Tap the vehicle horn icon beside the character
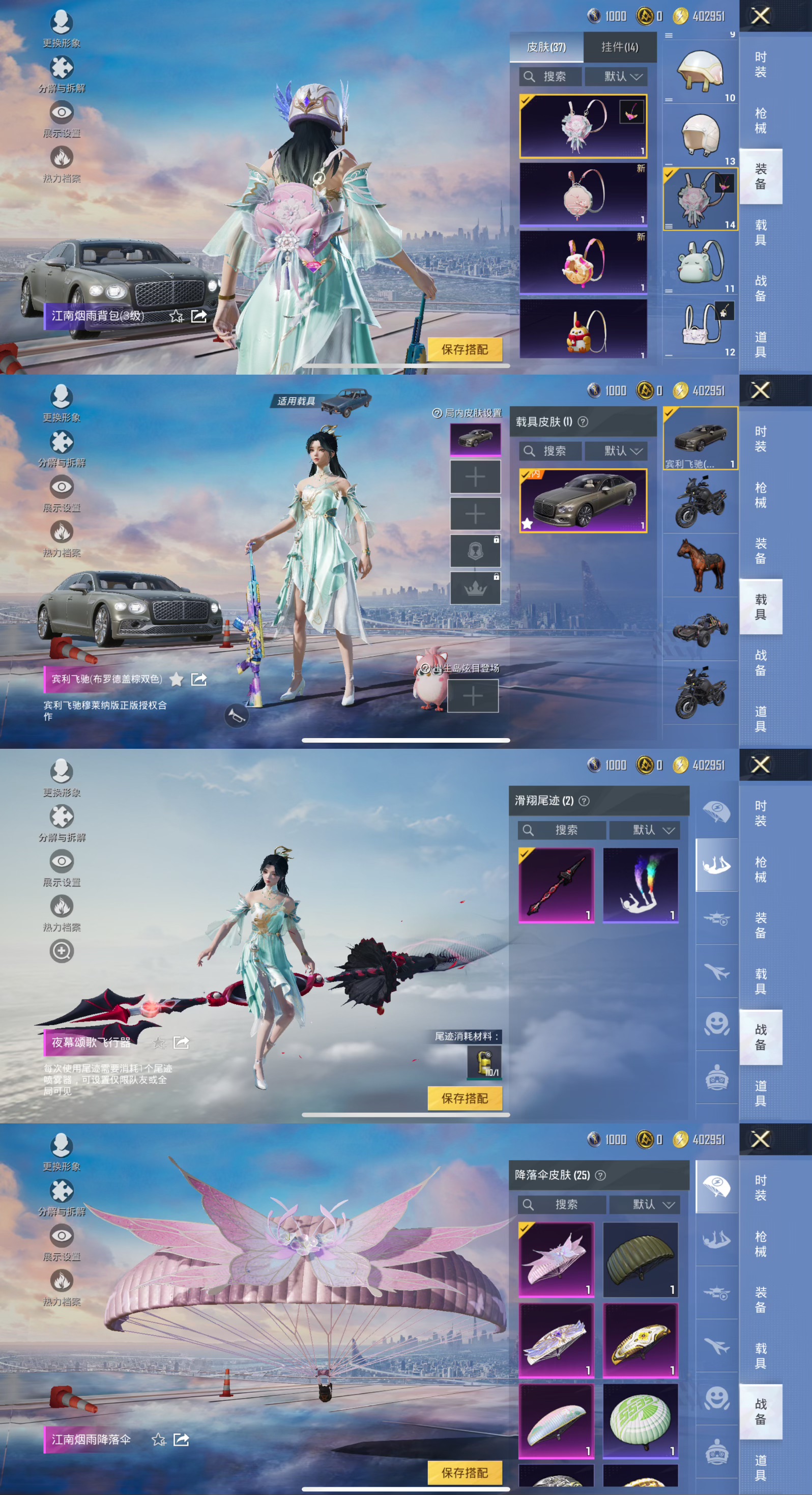Viewport: 812px width, 1495px height. coord(236,716)
